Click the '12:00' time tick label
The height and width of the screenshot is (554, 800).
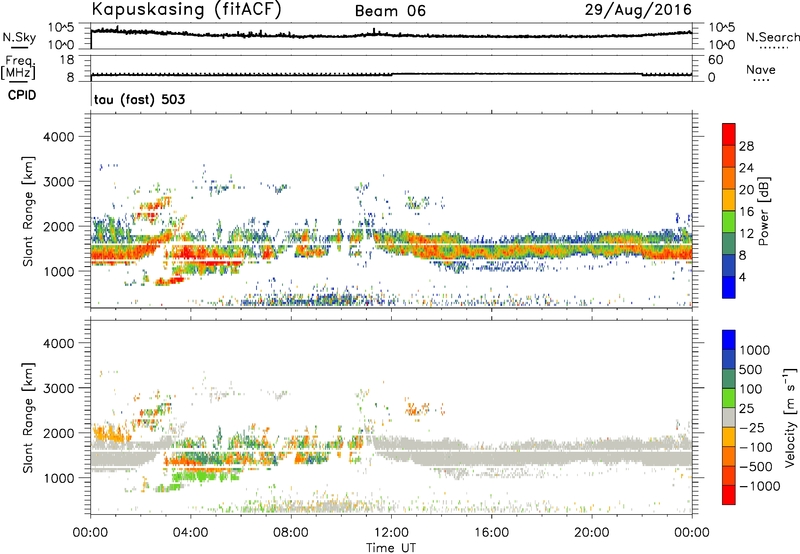(x=391, y=533)
